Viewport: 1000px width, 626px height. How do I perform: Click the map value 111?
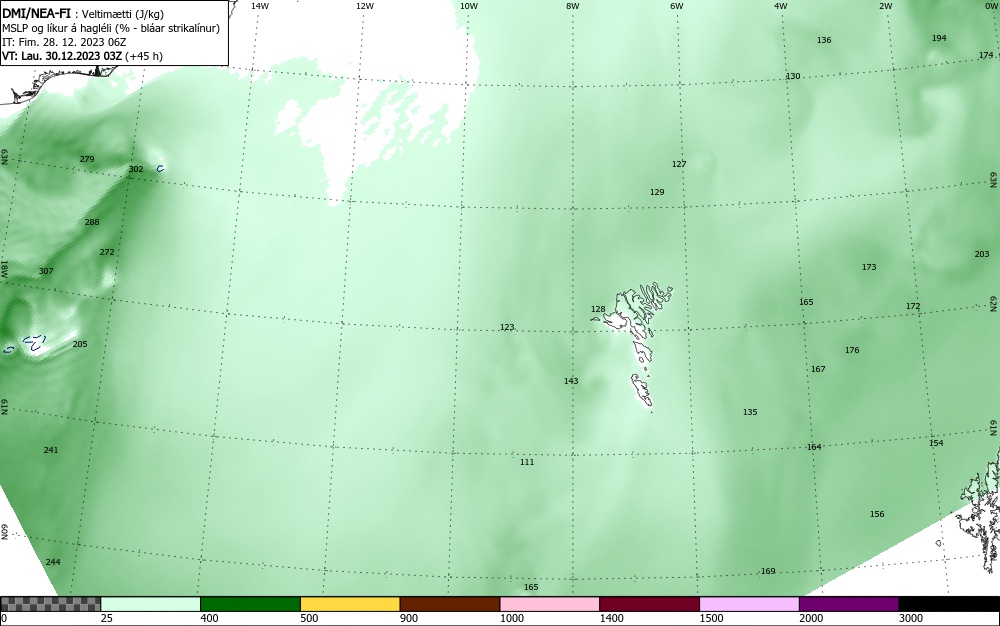click(527, 462)
